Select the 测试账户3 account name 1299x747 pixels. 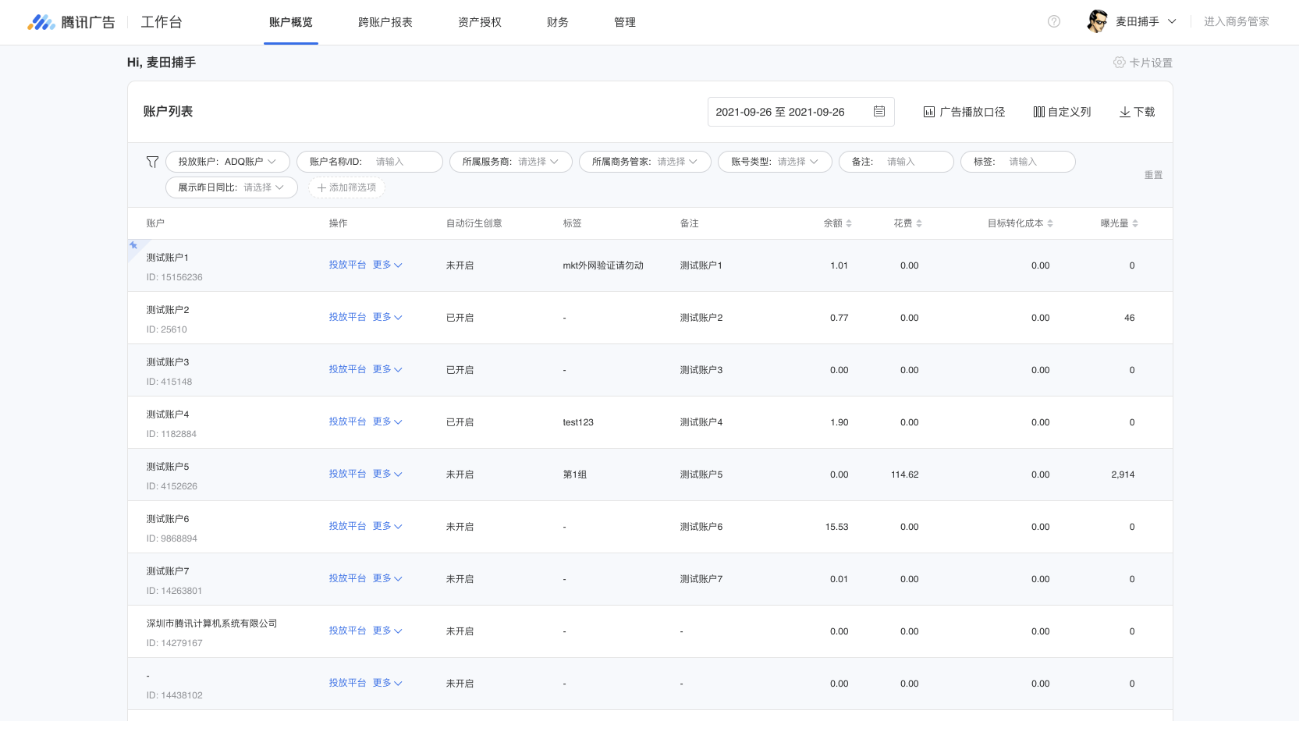coord(168,362)
